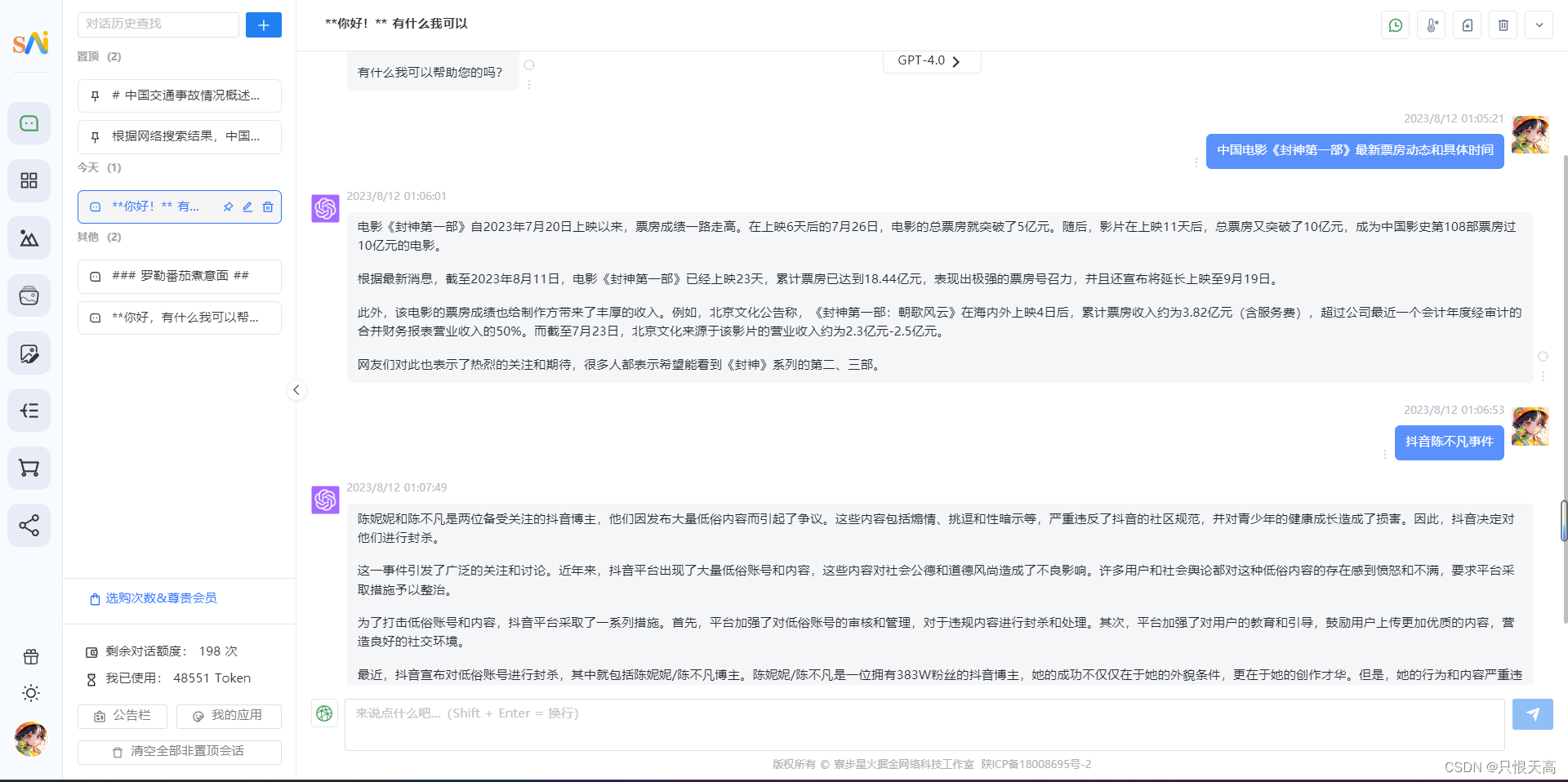Open chat '### 罗勒番茄煮意面 ##'
Screen dimensions: 1568x782
point(180,276)
